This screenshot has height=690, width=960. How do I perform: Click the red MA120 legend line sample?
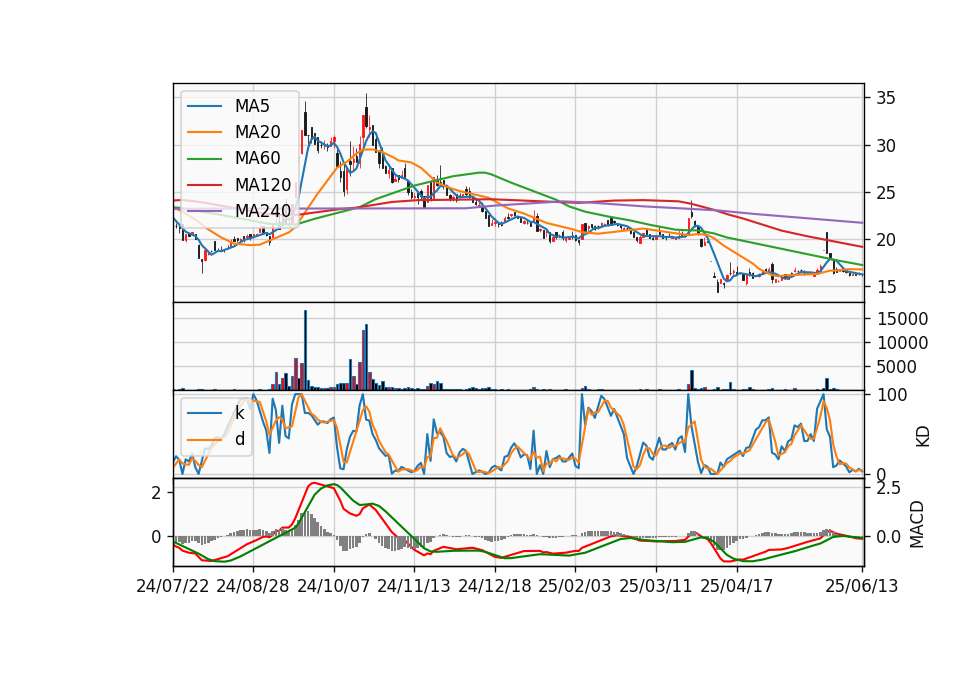pyautogui.click(x=204, y=185)
